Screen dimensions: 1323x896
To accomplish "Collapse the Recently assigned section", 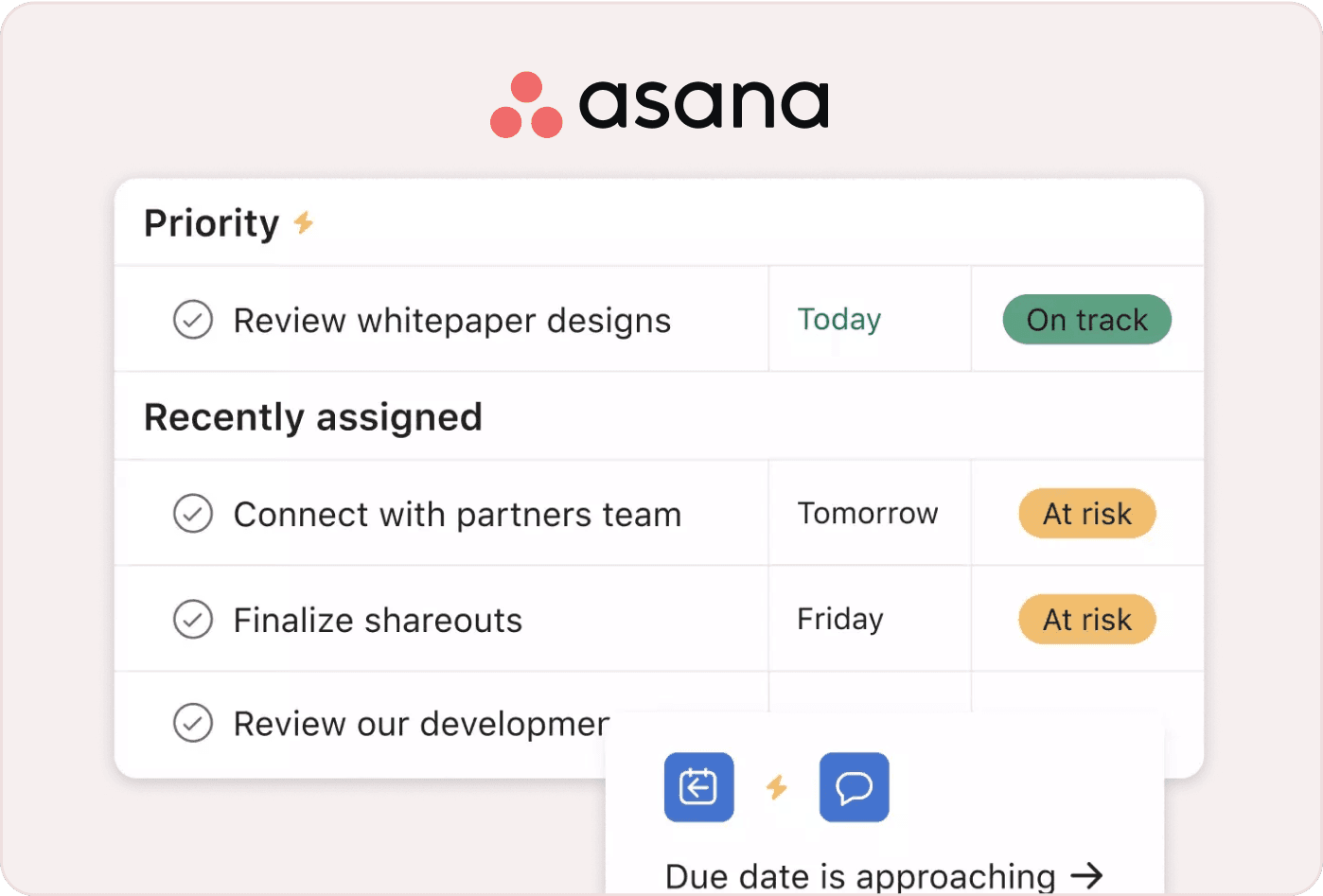I will tap(313, 417).
